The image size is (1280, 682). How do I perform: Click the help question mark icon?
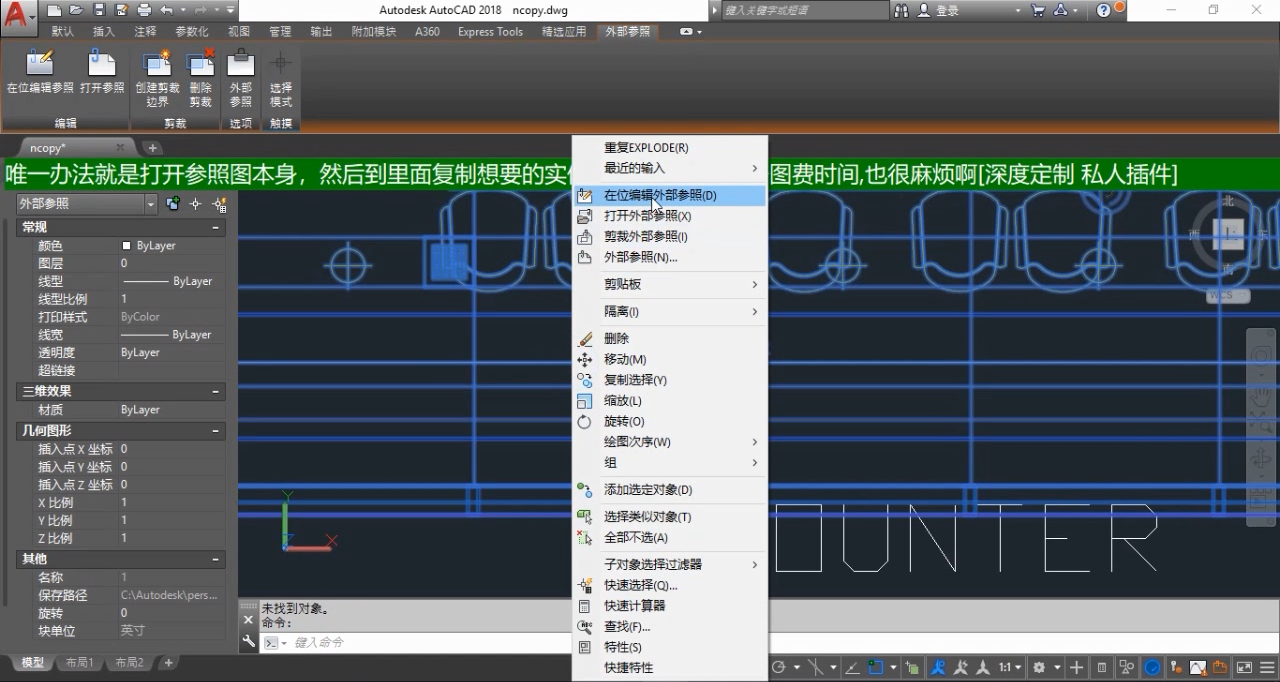pos(1104,10)
